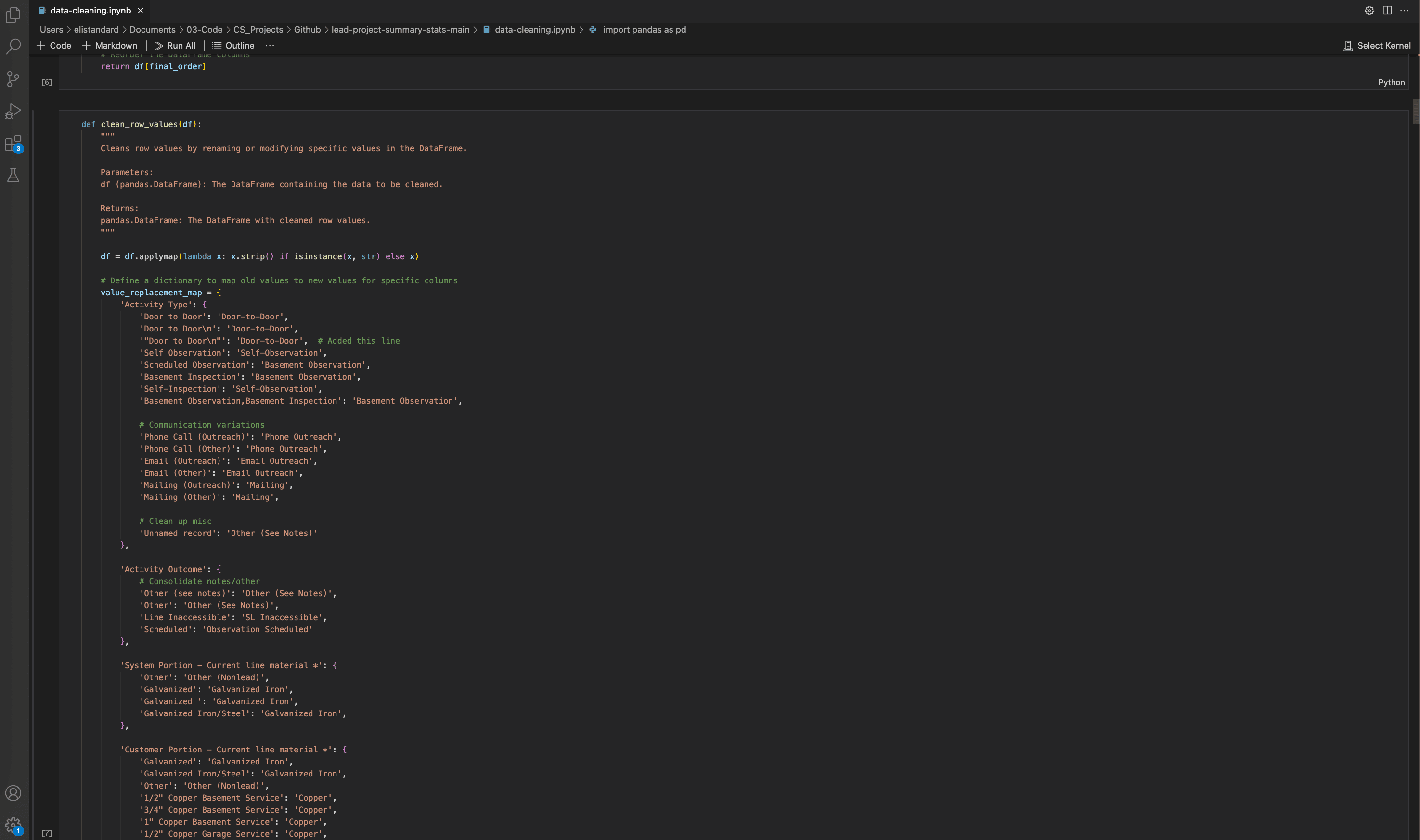
Task: Open notebook toolbar overflow ellipsis
Action: click(270, 45)
